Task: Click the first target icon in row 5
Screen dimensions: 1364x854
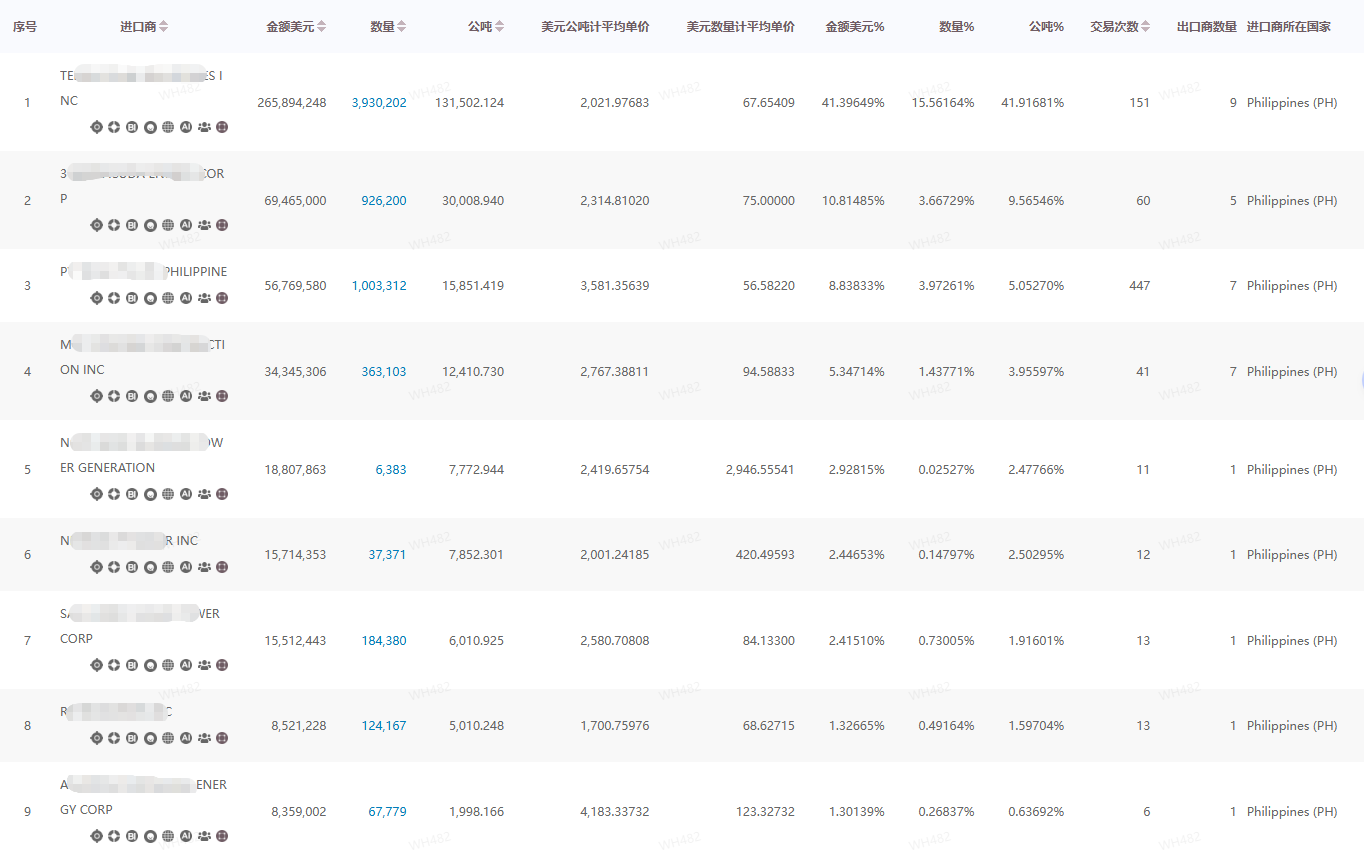Action: 97,494
